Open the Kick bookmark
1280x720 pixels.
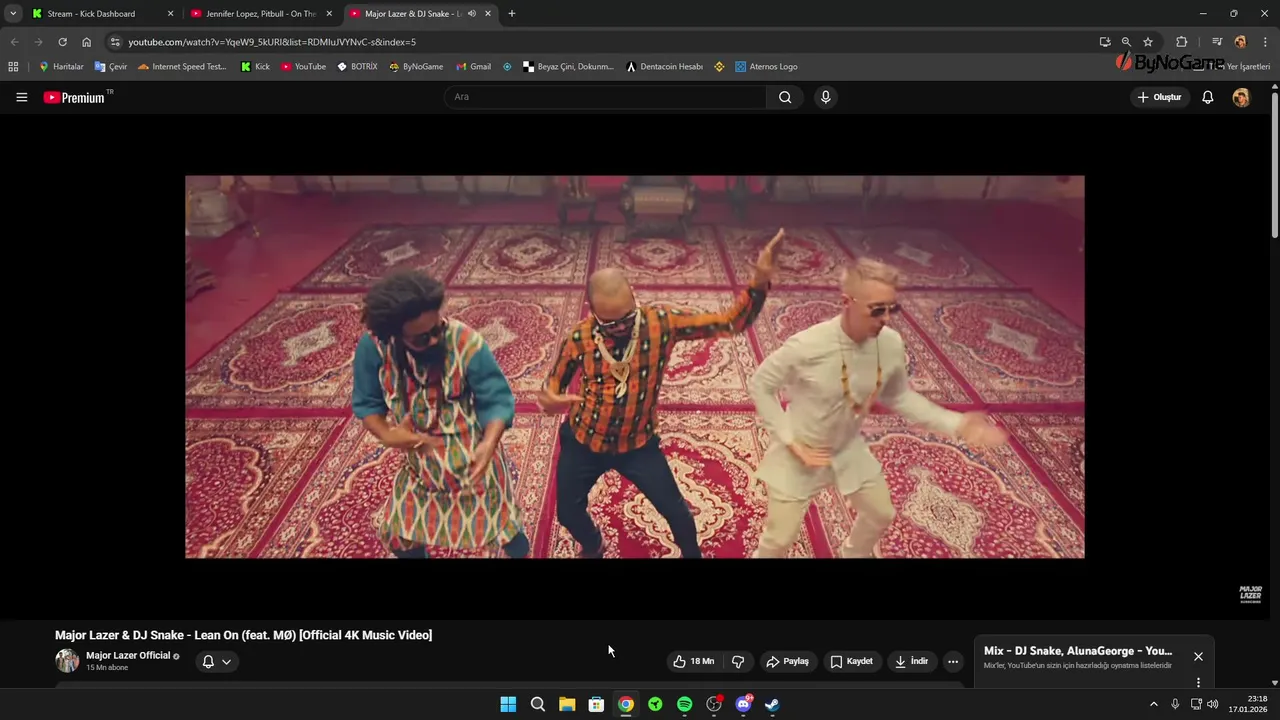[256, 67]
